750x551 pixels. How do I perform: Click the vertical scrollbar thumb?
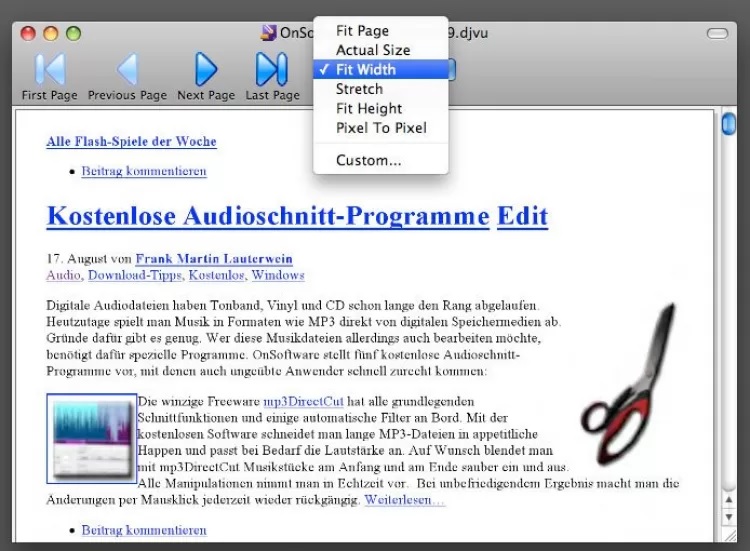(728, 124)
